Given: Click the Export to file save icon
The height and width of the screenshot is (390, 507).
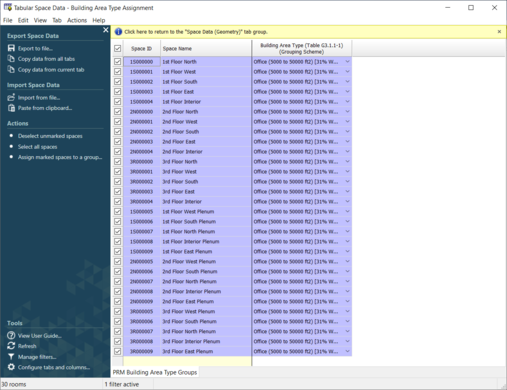Looking at the screenshot, I should (x=11, y=48).
